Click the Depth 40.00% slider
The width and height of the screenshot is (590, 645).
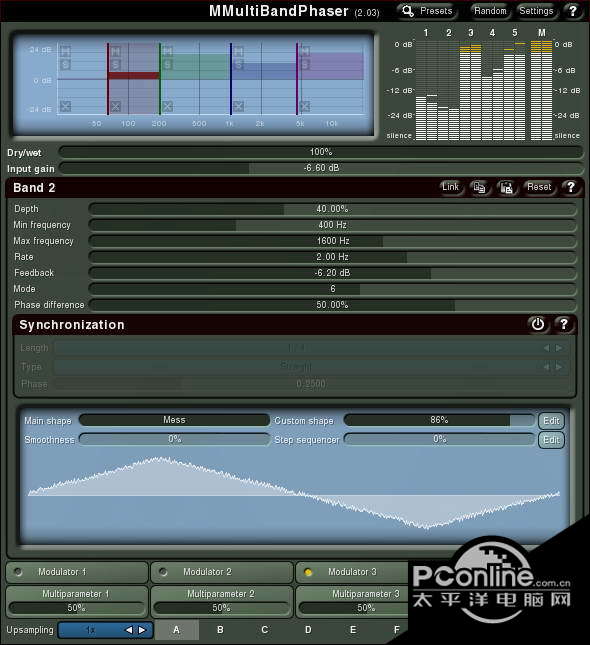click(x=332, y=209)
